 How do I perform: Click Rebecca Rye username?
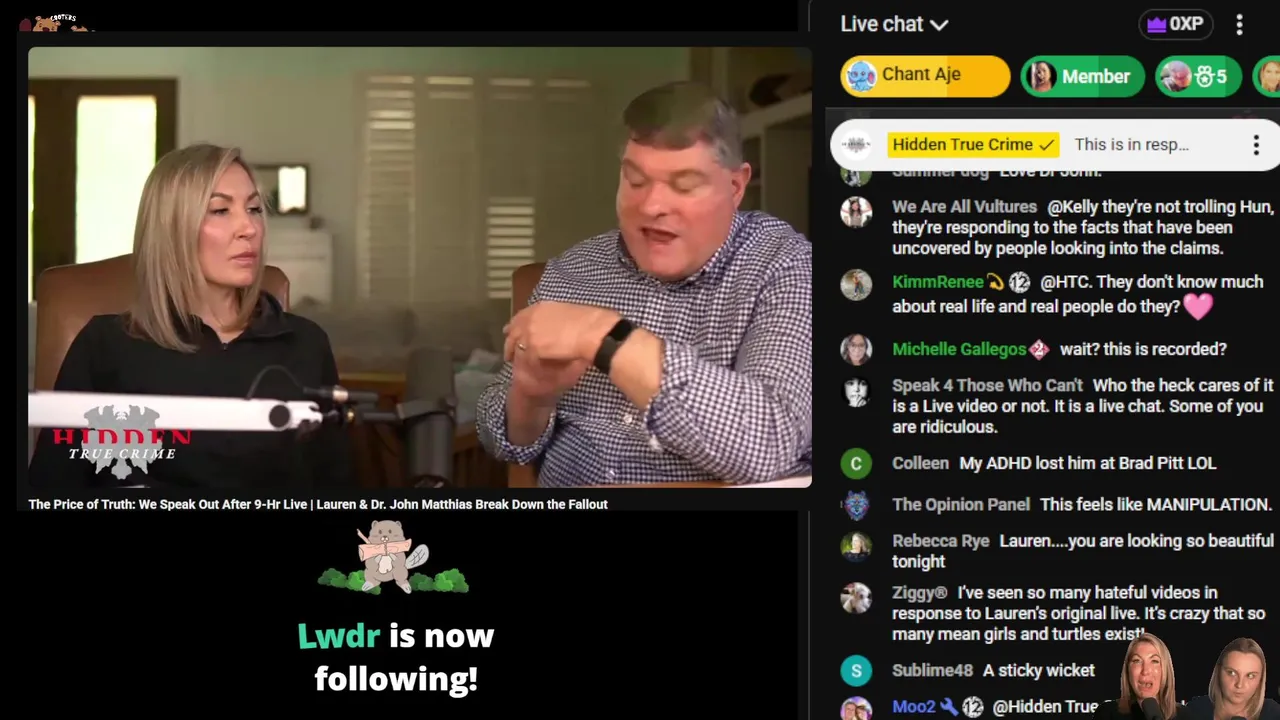pyautogui.click(x=940, y=541)
